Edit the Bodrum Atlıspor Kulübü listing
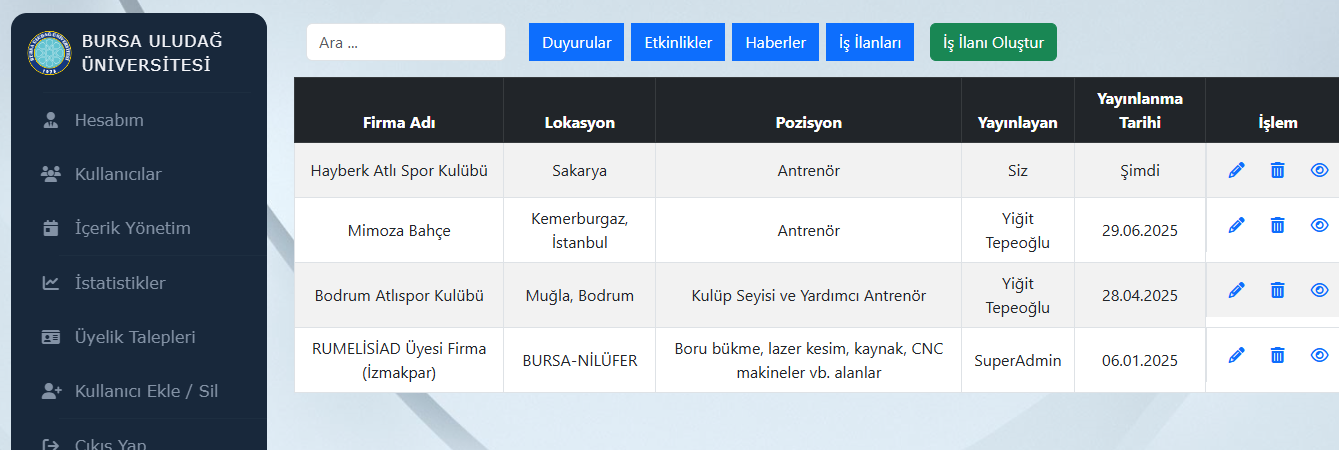The width and height of the screenshot is (1339, 450). 1236,290
